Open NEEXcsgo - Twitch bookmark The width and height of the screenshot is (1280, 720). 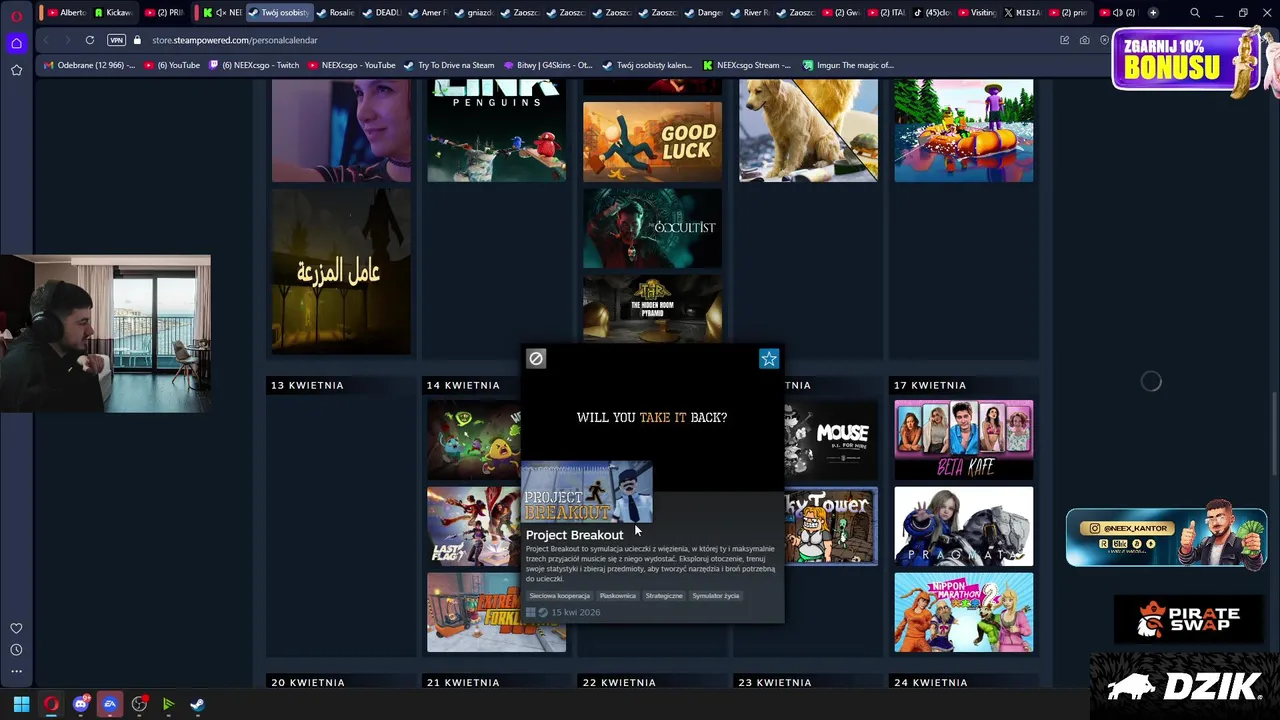(254, 65)
